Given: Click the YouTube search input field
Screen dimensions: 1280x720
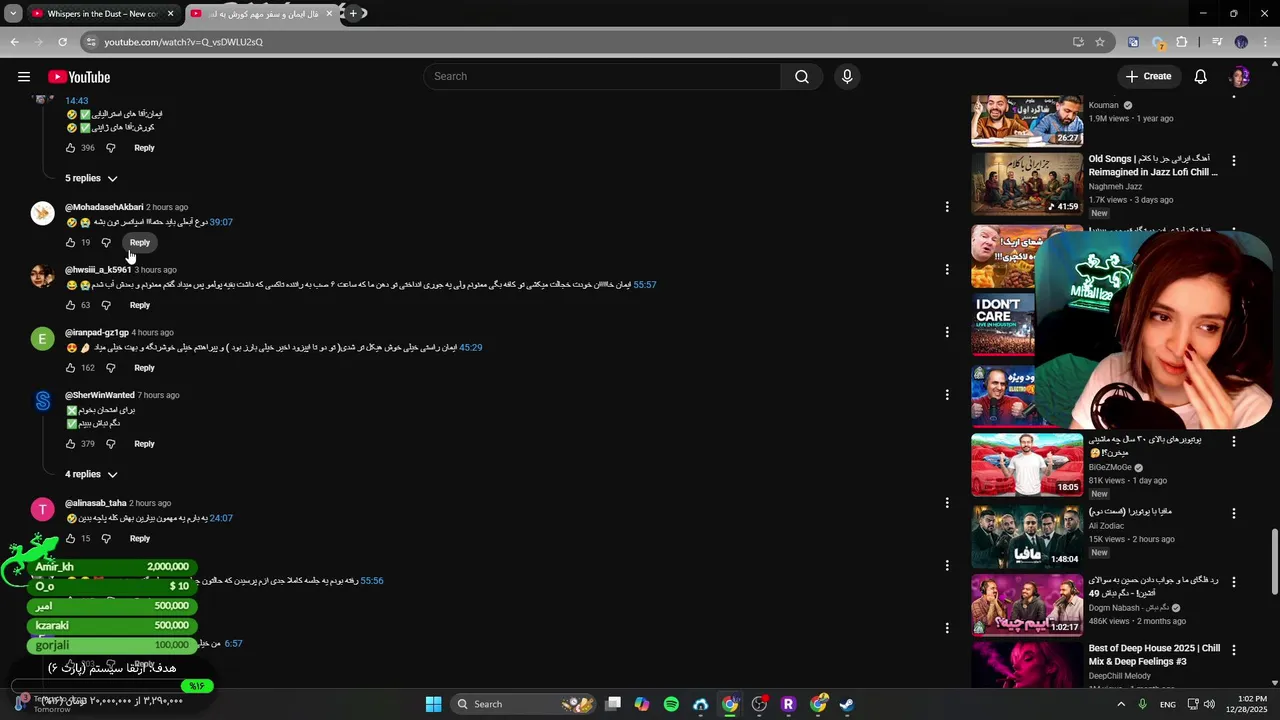Looking at the screenshot, I should 602,77.
